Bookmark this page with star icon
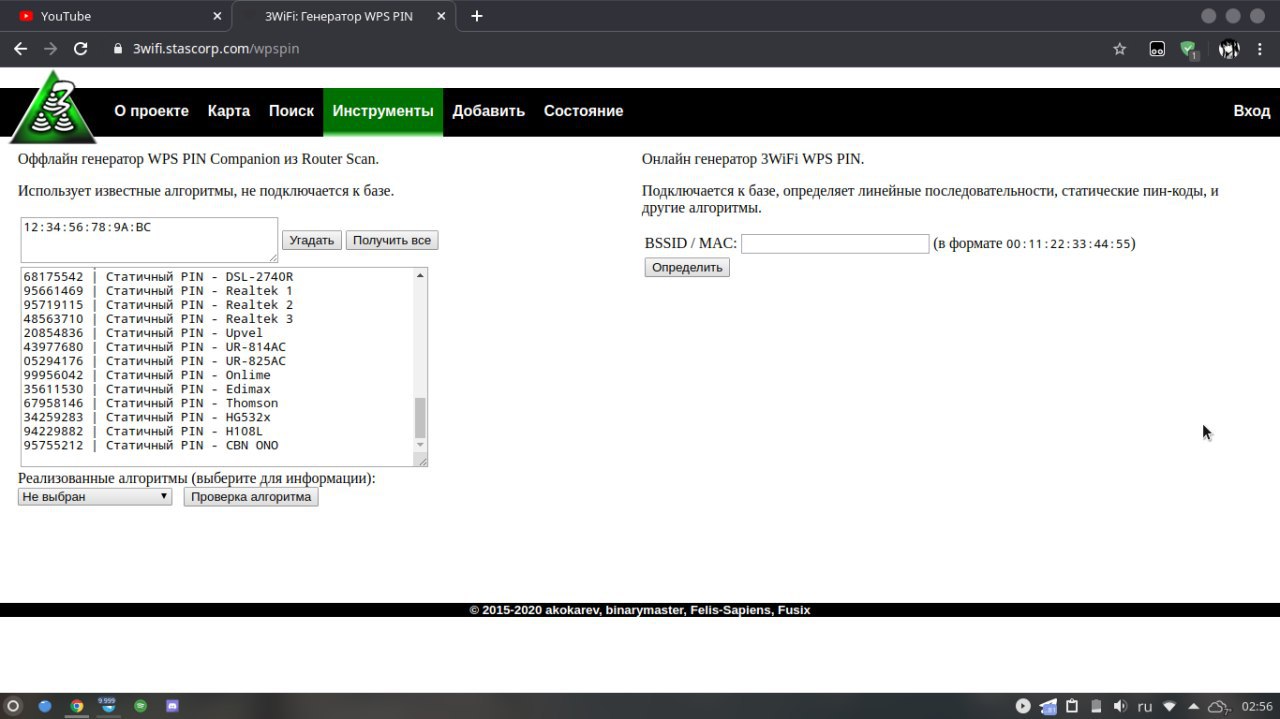The image size is (1280, 719). (1120, 48)
